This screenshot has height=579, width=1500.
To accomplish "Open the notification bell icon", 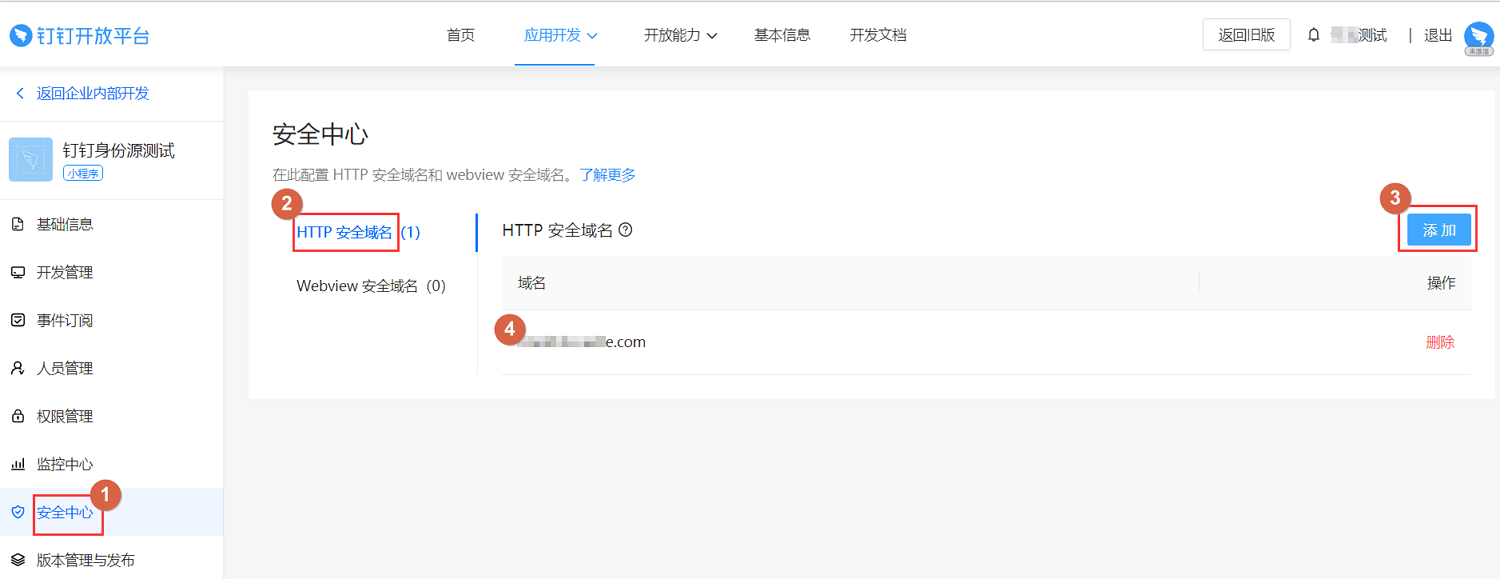I will tap(1314, 35).
